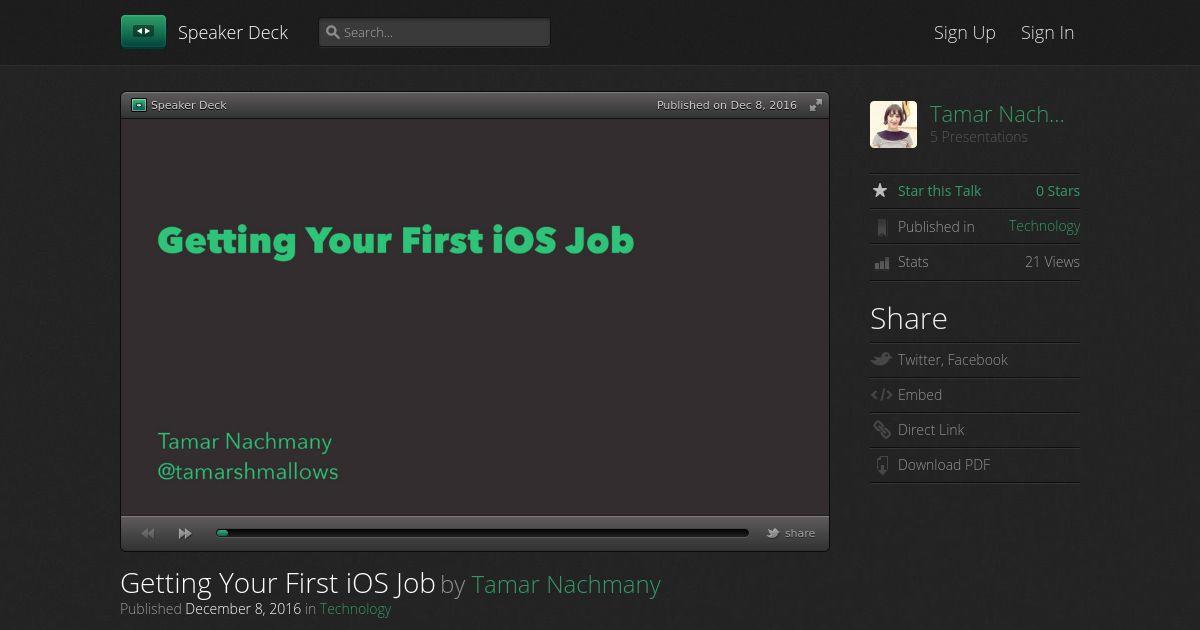Image resolution: width=1200 pixels, height=630 pixels.
Task: Click the @tamarshmallows handle on slide
Action: click(248, 472)
